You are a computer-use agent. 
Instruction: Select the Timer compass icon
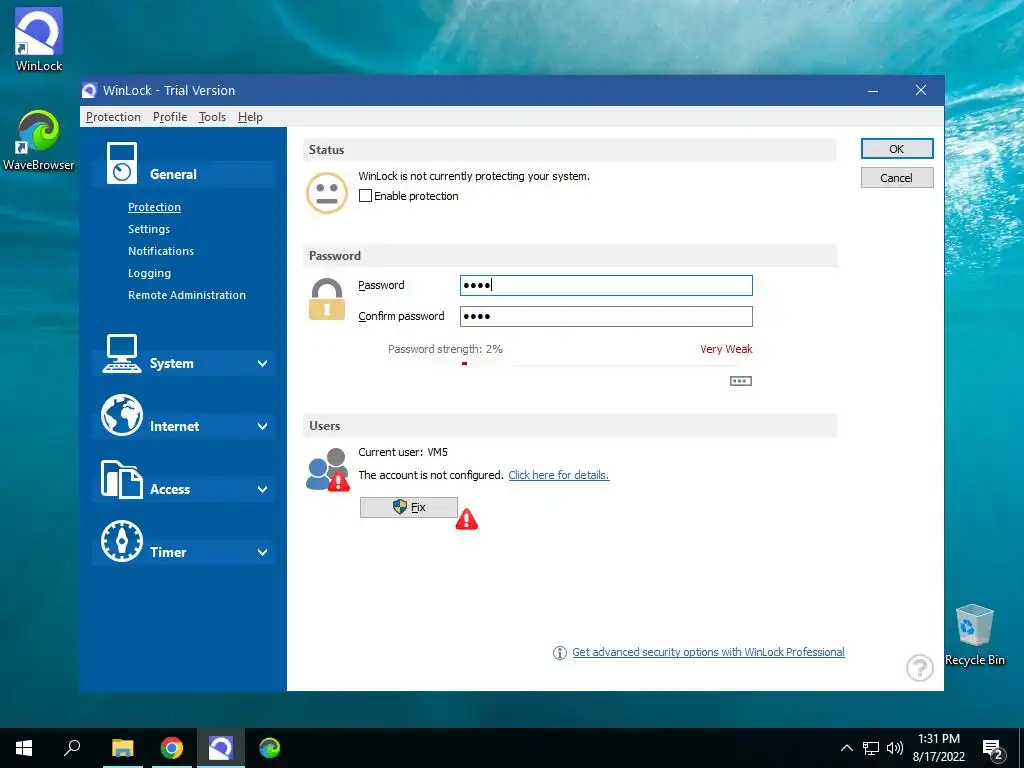121,541
